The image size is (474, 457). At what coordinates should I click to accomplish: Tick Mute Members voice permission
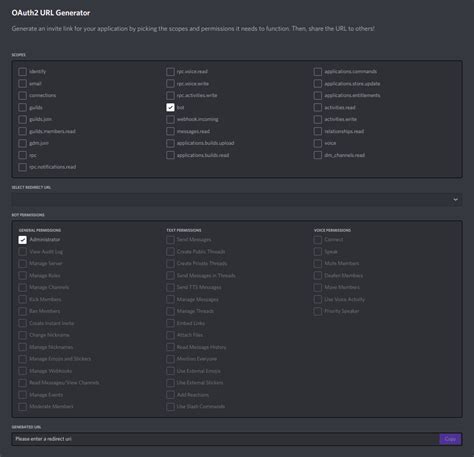(x=318, y=264)
